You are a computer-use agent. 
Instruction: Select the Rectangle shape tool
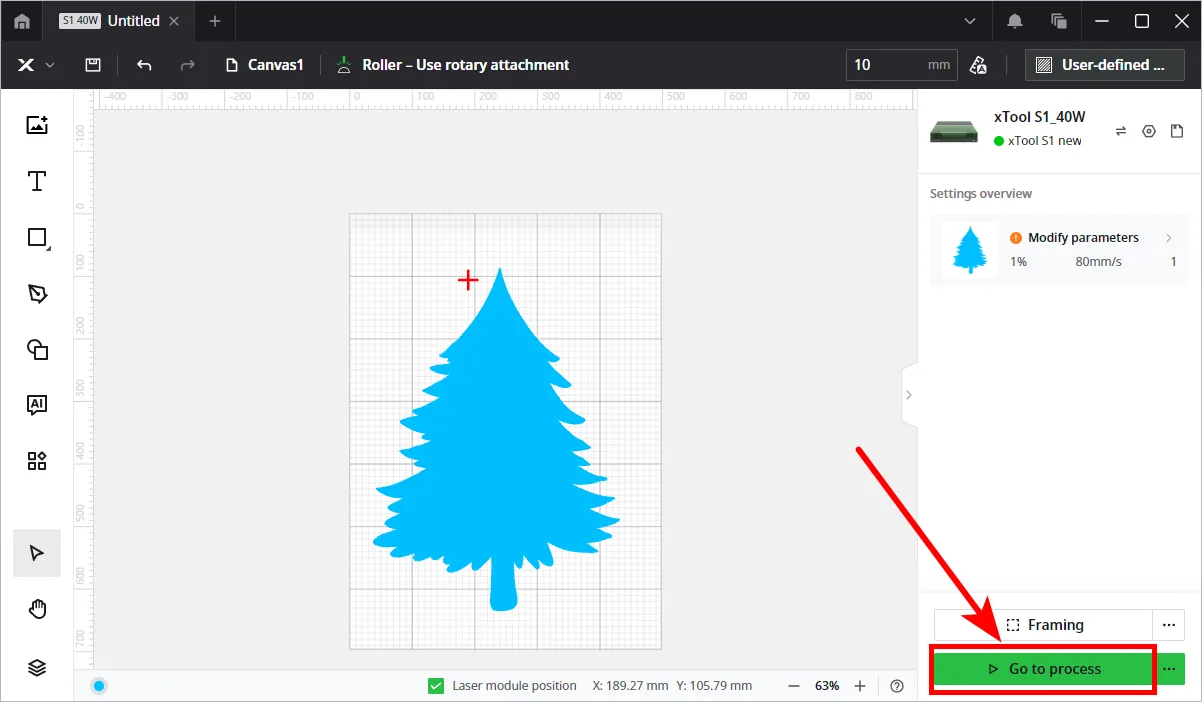point(37,237)
